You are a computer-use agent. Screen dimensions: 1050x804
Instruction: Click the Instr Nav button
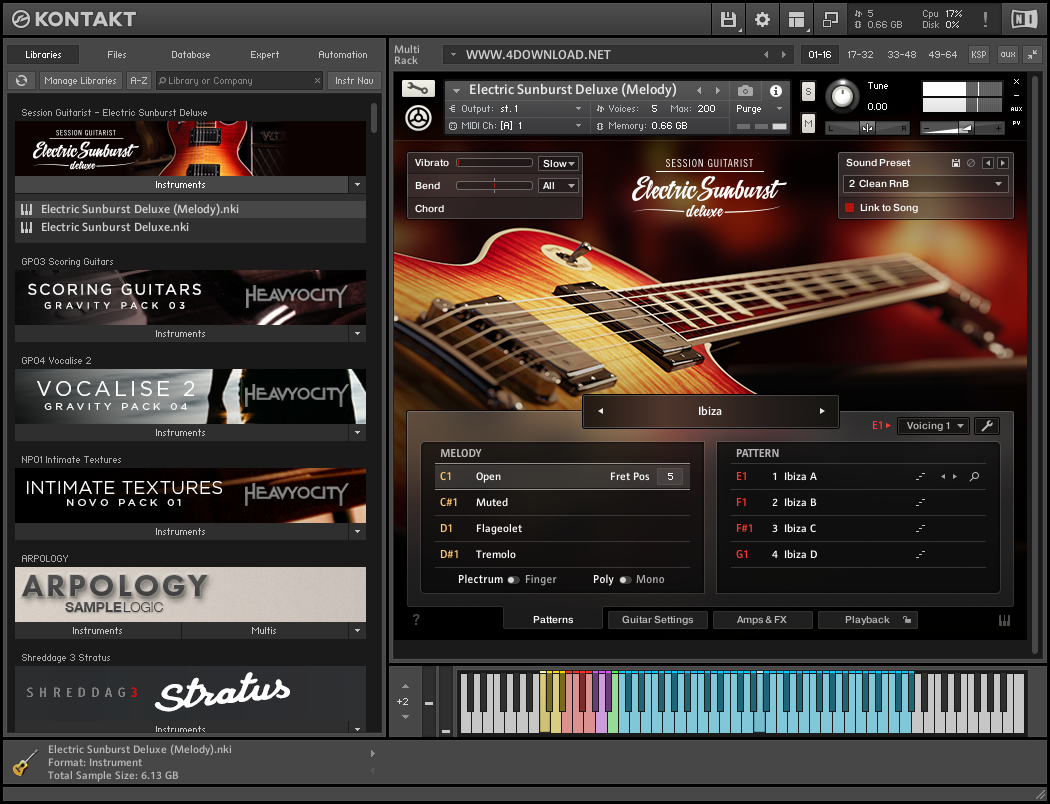pos(354,80)
